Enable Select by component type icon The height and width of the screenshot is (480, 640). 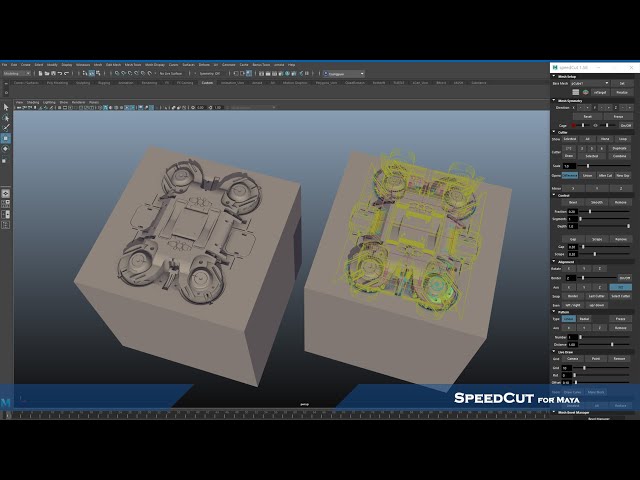tap(98, 73)
